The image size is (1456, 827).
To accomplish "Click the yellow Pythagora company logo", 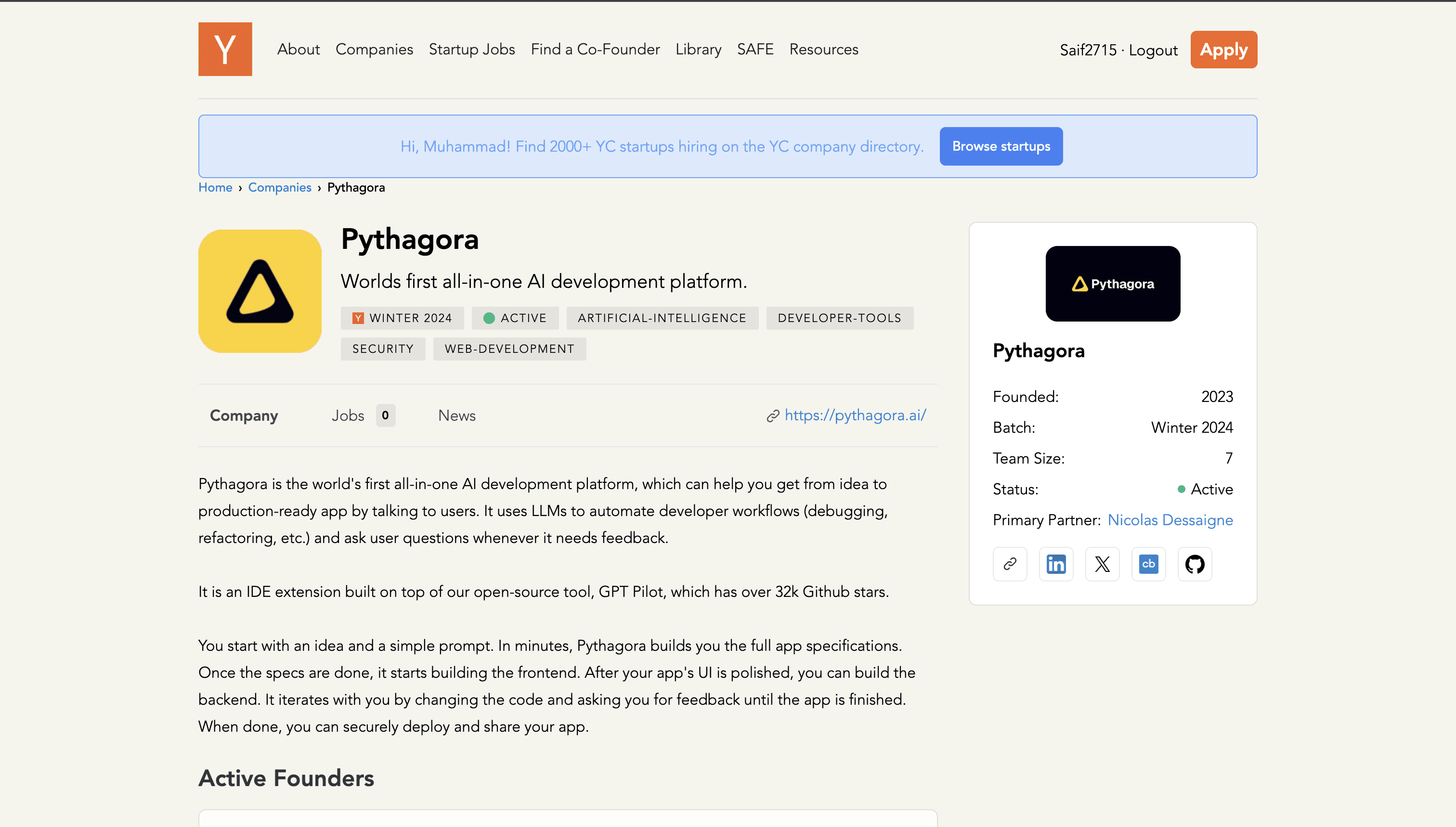I will (260, 291).
